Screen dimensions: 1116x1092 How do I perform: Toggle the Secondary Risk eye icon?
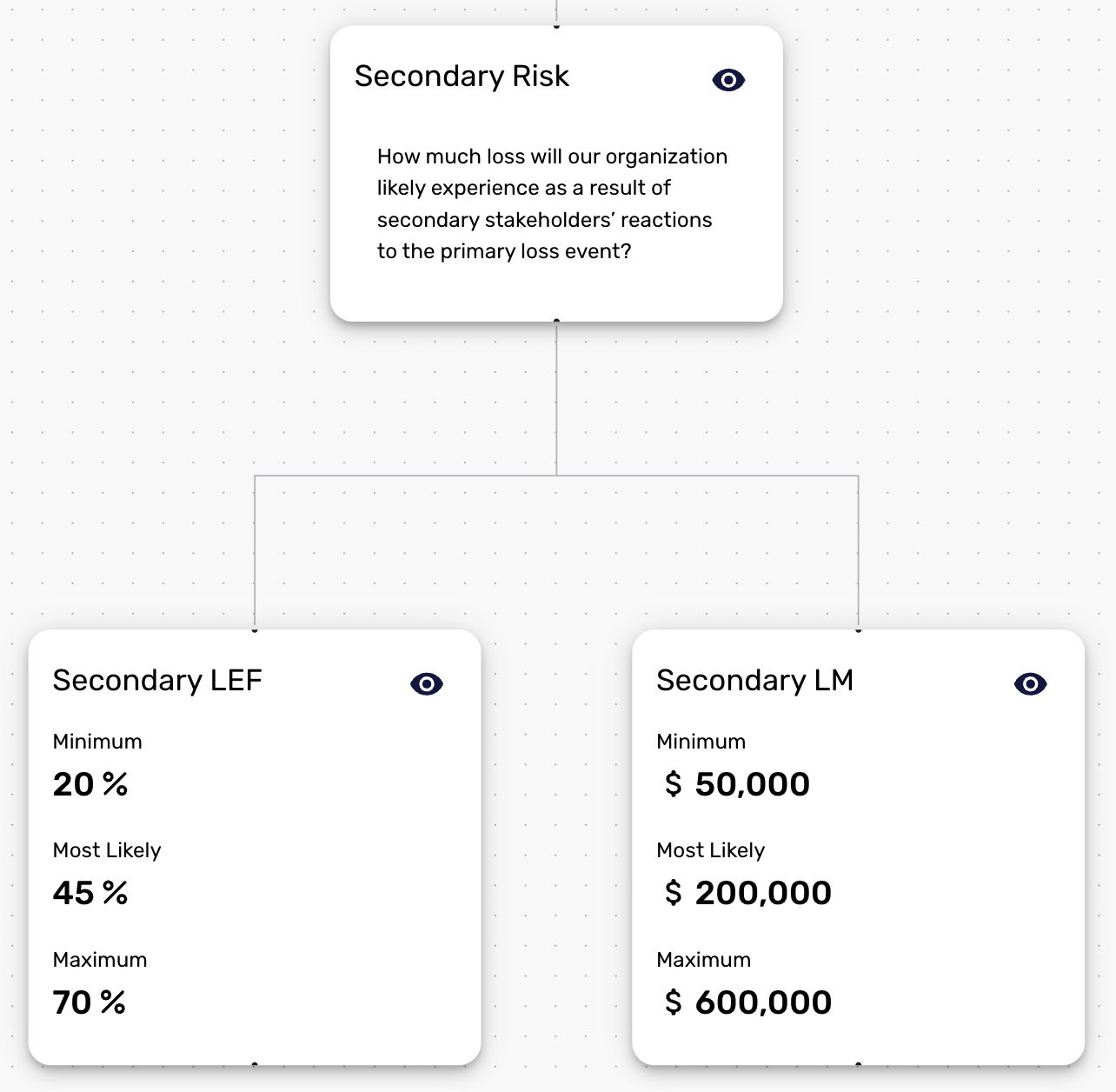click(x=728, y=80)
